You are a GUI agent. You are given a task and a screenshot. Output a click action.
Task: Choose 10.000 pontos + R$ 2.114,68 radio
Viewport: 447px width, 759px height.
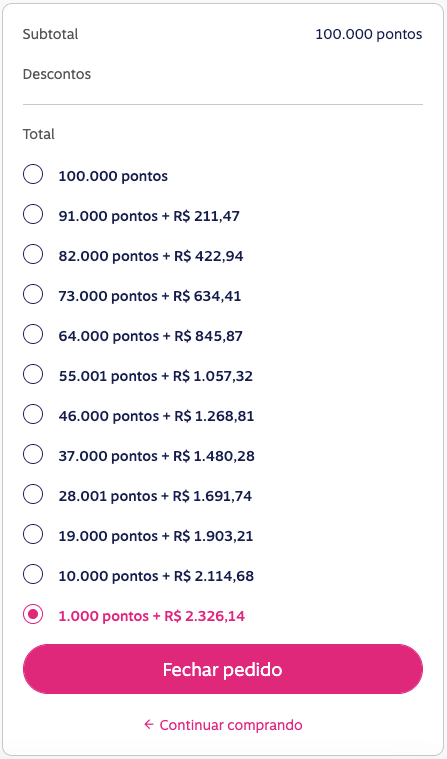33,575
